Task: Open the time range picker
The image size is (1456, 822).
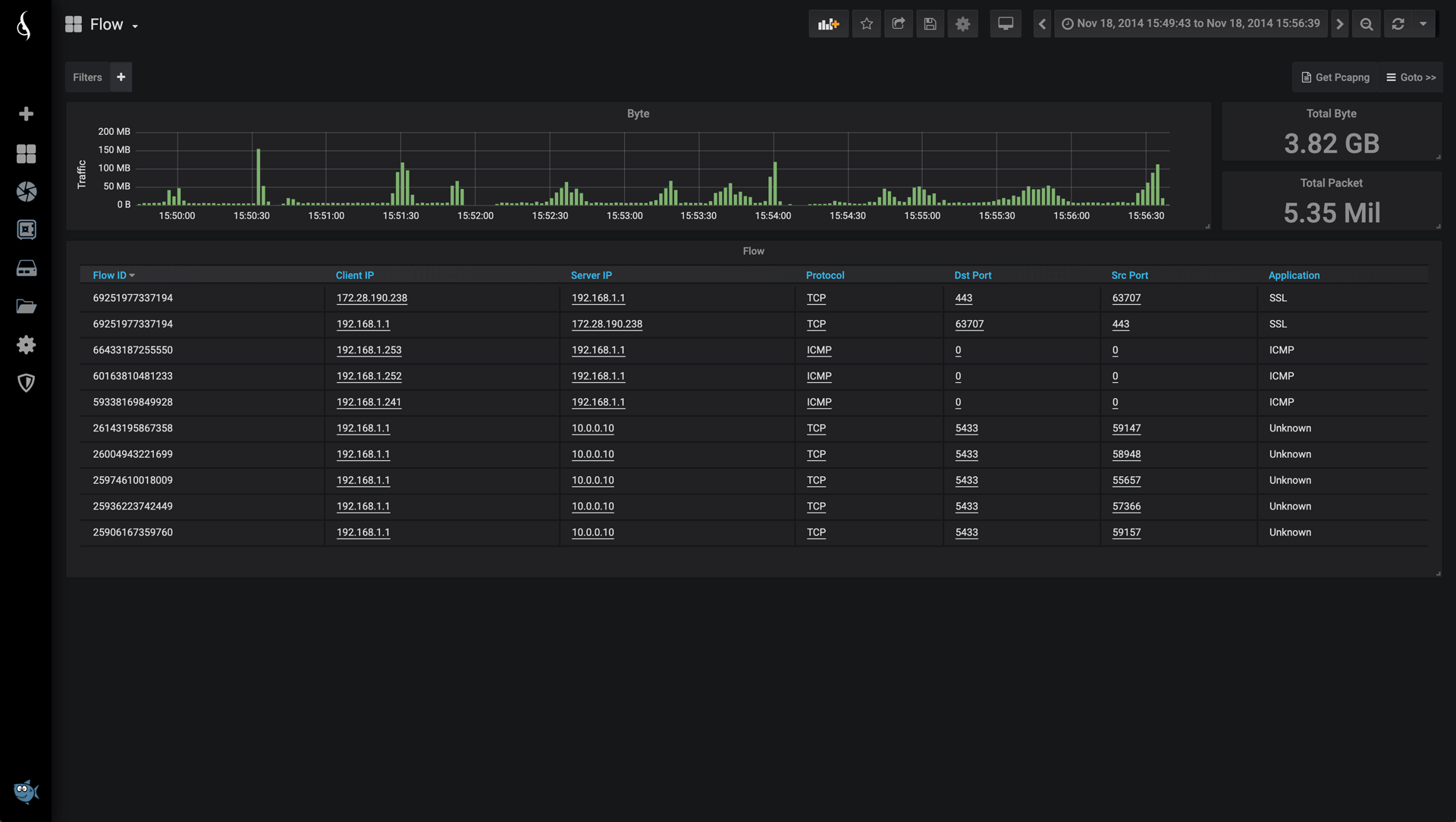Action: pos(1191,24)
